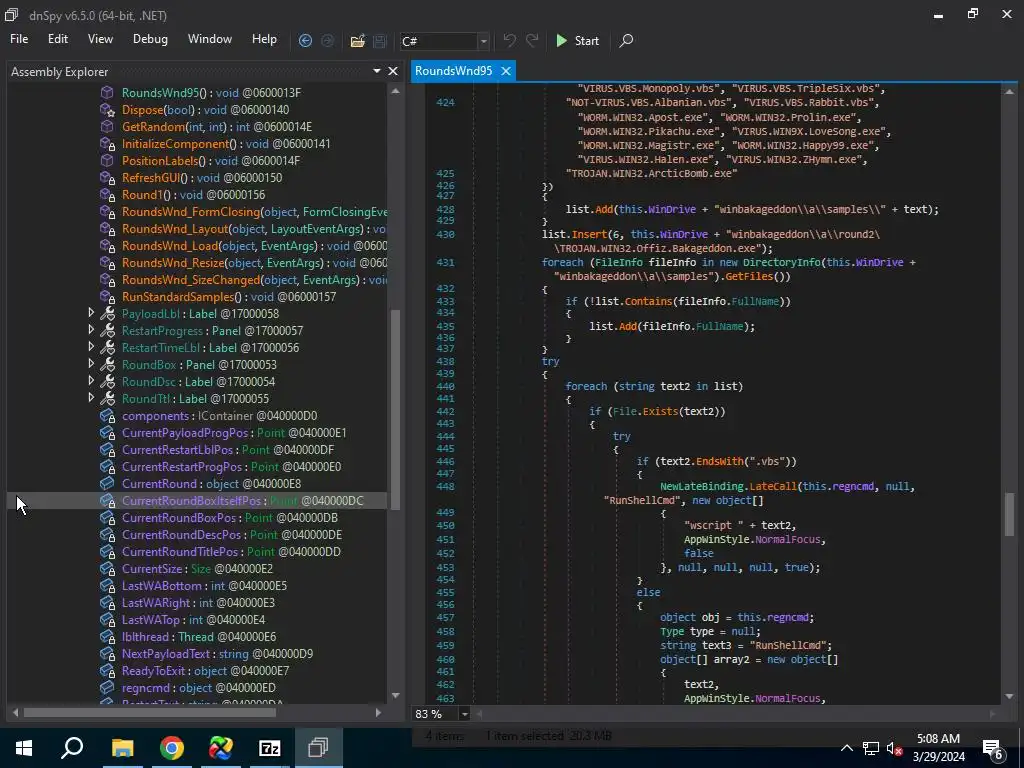Click the RoundsWnd95() constructor method icon
Image resolution: width=1024 pixels, height=768 pixels.
click(107, 93)
